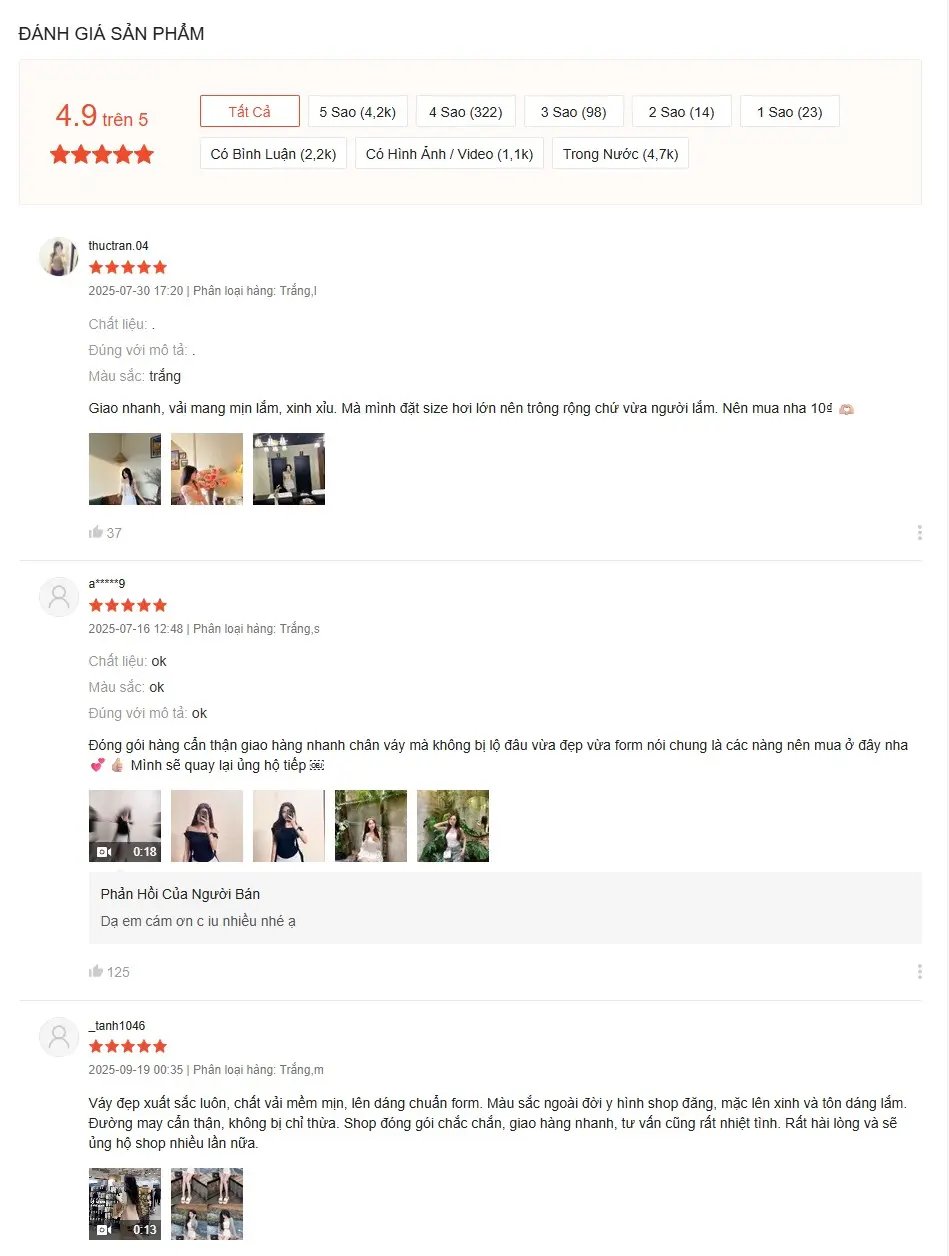Open a*****9's default avatar icon

(x=59, y=596)
